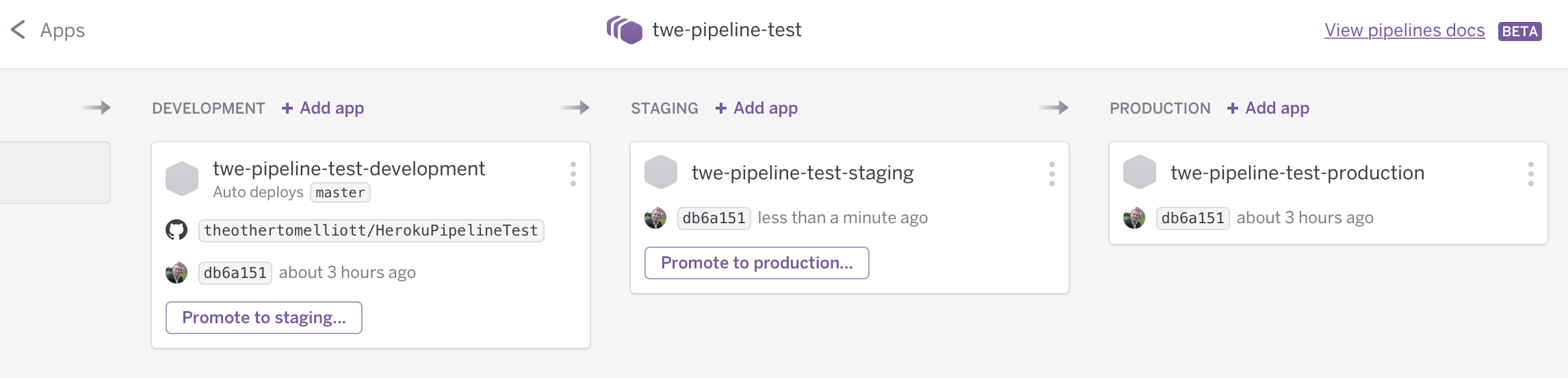Image resolution: width=1568 pixels, height=378 pixels.
Task: Click Add app under Staging
Action: pos(757,108)
